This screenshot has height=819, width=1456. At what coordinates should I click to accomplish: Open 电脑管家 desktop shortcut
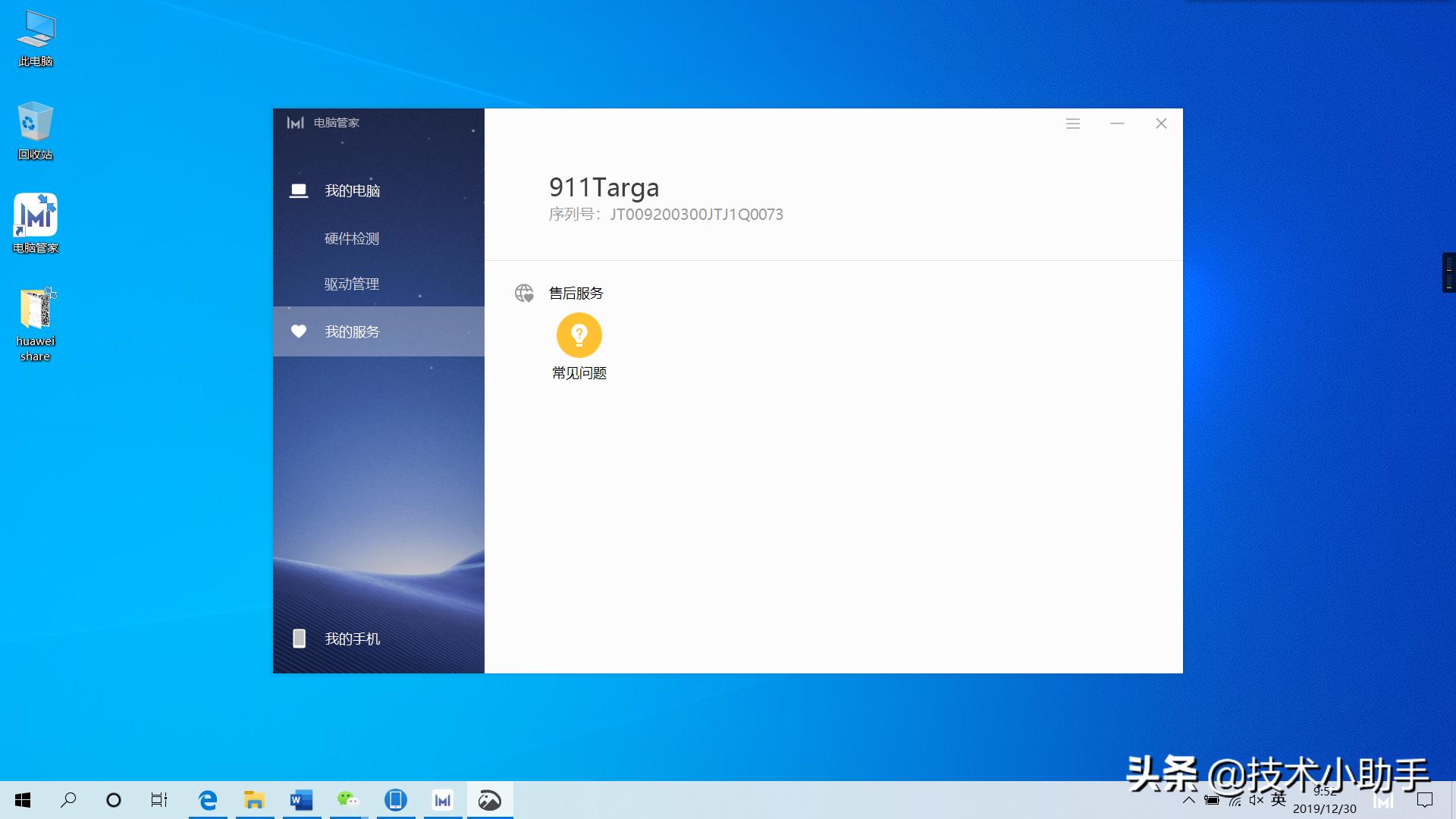(x=36, y=216)
